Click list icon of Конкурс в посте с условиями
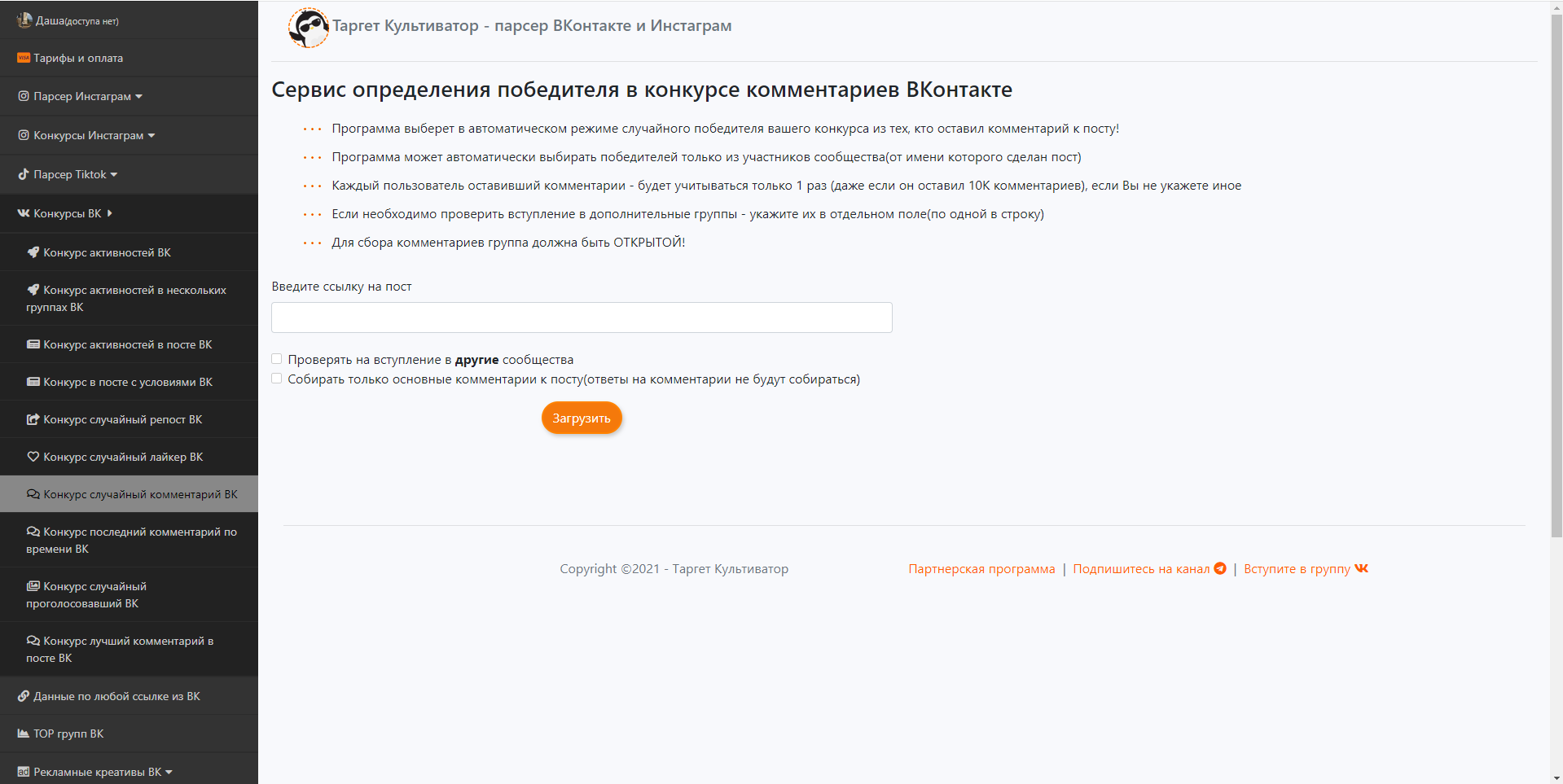This screenshot has width=1563, height=784. [33, 382]
